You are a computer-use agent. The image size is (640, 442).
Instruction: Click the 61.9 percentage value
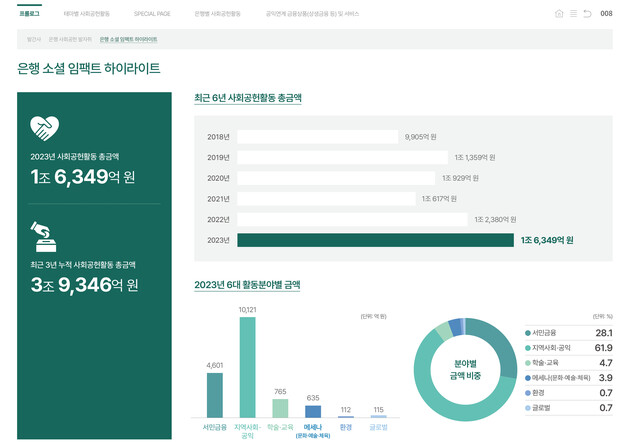pyautogui.click(x=604, y=348)
